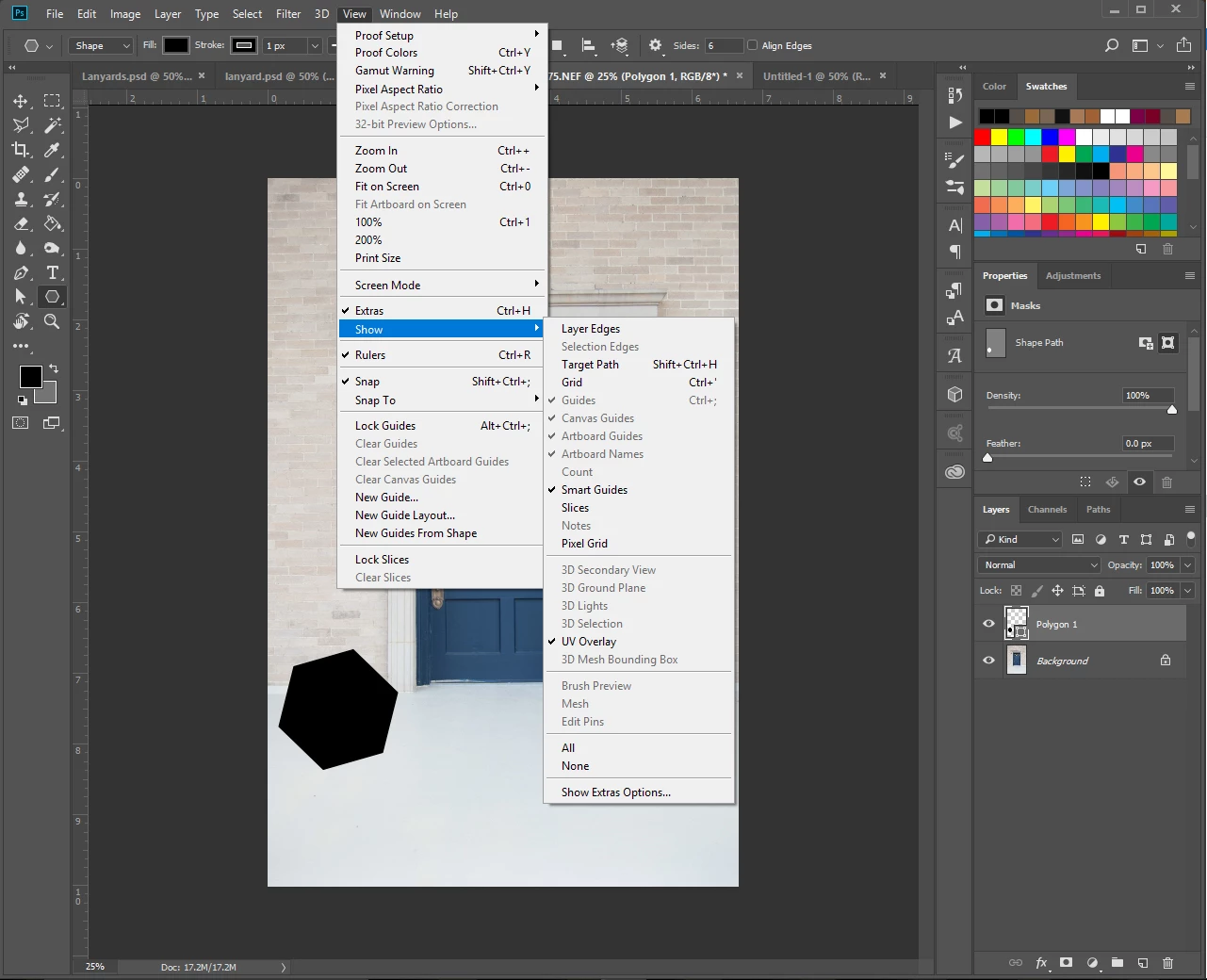Open the Window menu

click(x=400, y=13)
